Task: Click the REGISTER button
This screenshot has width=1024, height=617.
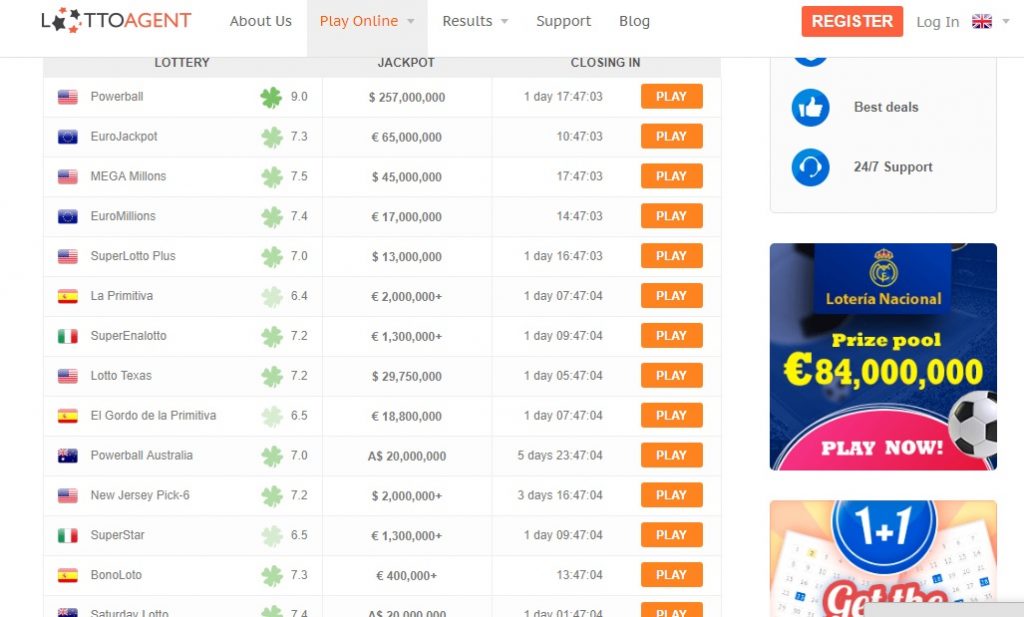Action: (x=852, y=21)
